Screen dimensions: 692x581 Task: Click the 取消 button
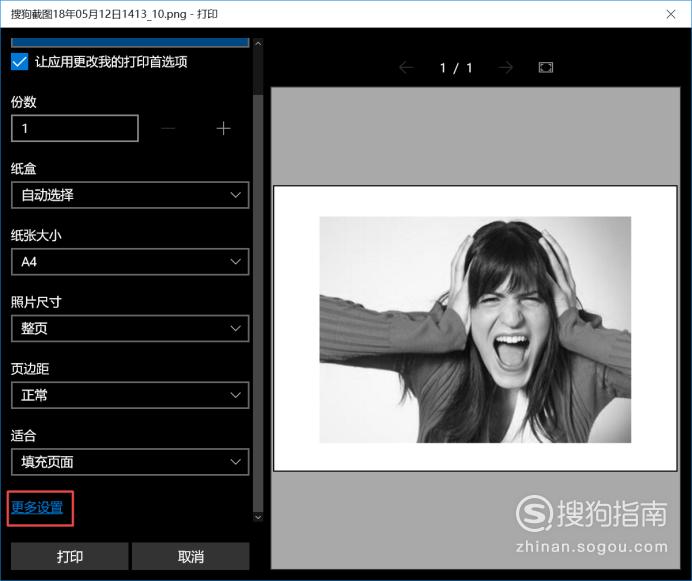(x=191, y=556)
